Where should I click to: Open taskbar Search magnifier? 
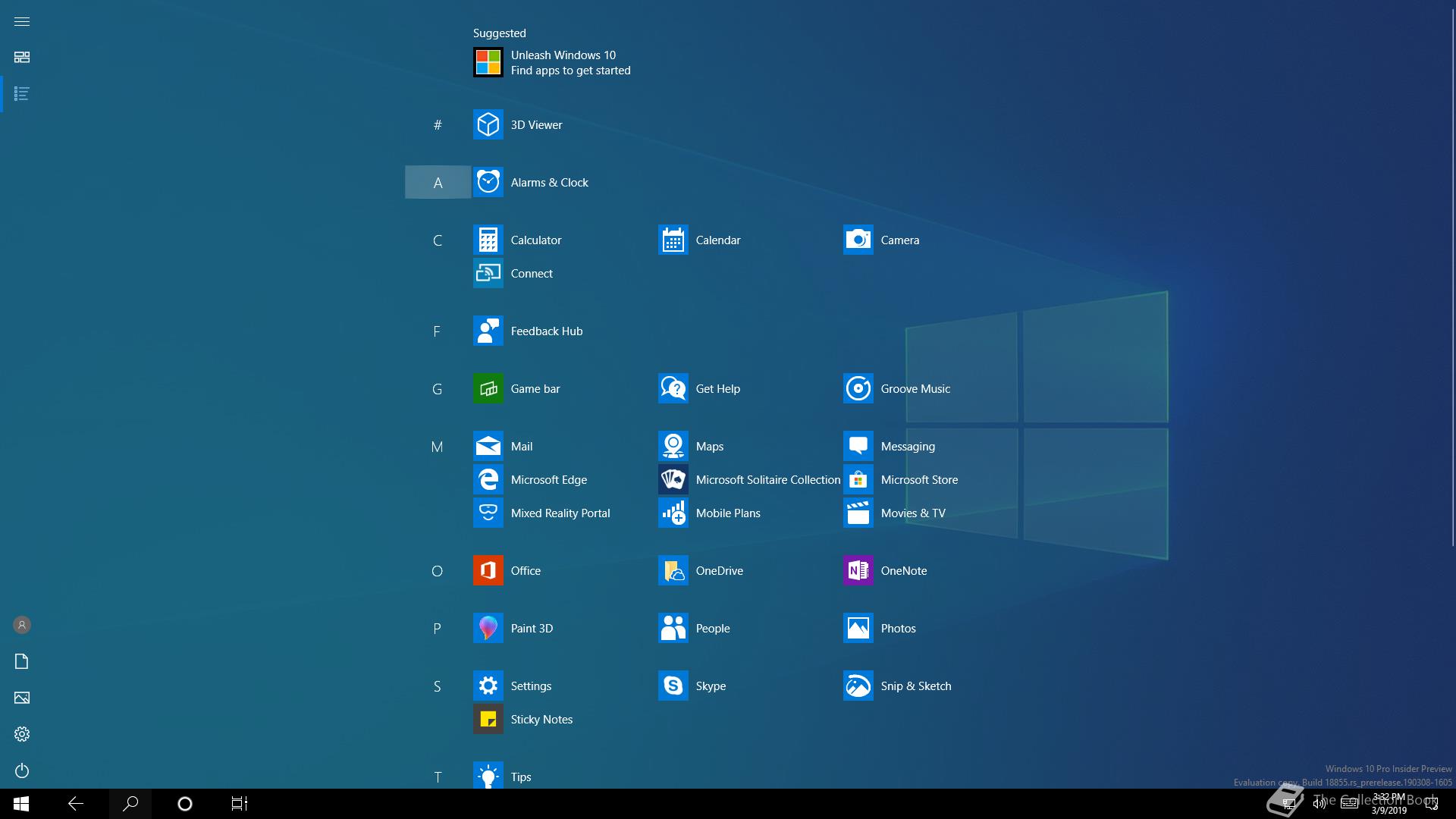pyautogui.click(x=130, y=804)
